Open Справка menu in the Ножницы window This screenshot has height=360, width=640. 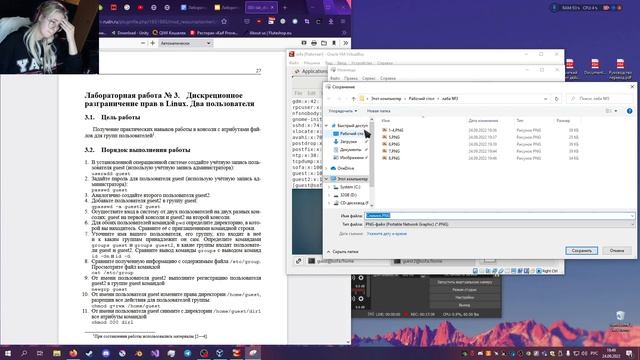click(388, 78)
